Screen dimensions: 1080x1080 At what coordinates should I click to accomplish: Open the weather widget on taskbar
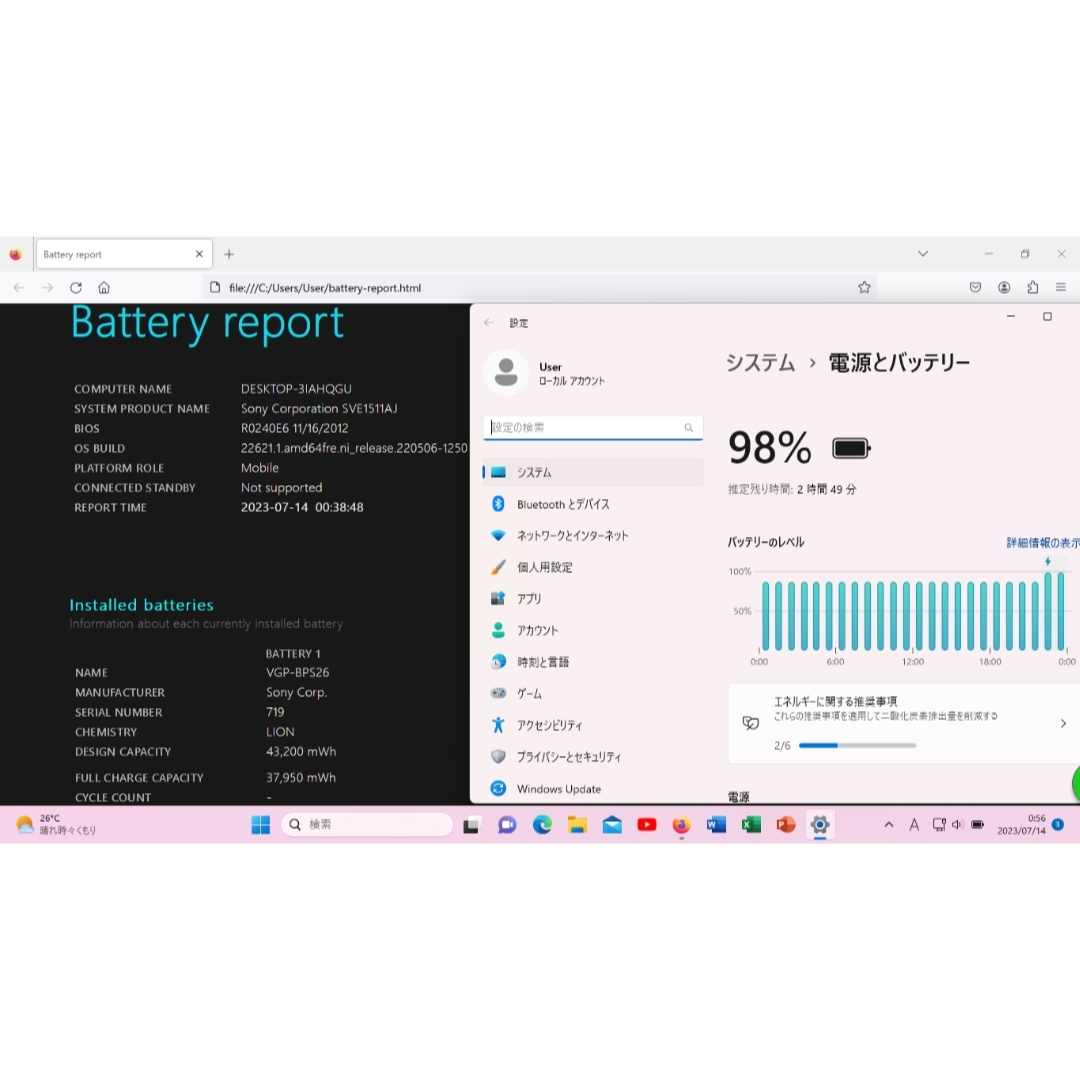click(x=56, y=824)
